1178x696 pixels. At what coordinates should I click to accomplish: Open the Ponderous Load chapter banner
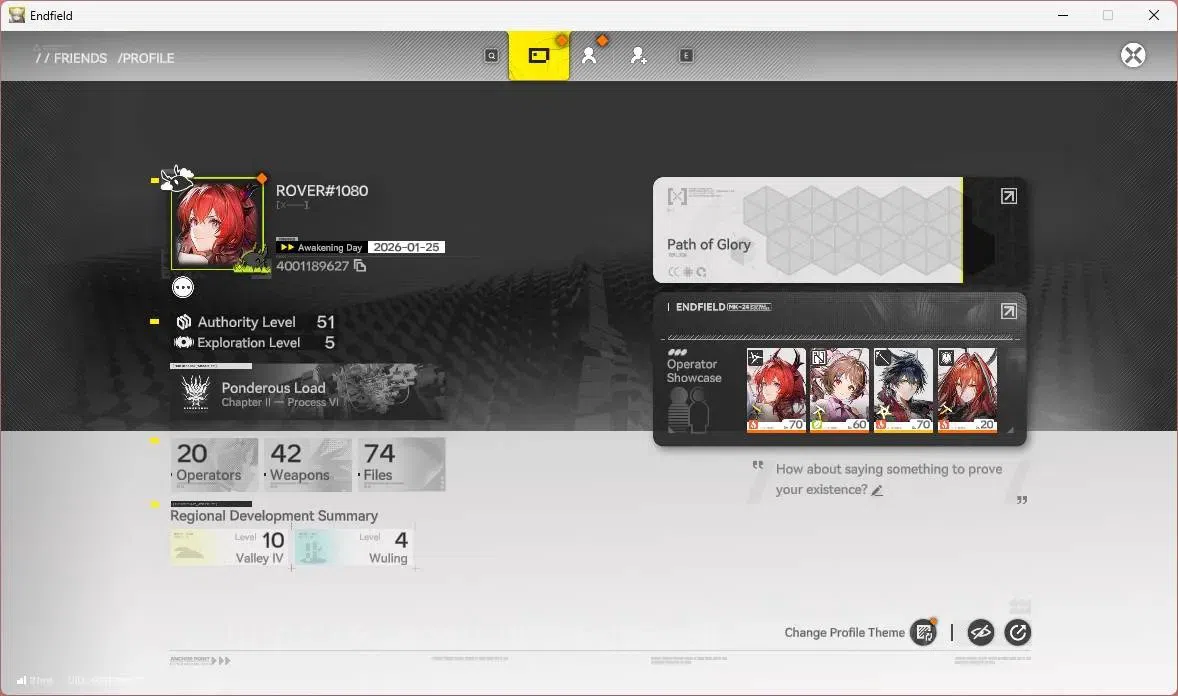point(307,392)
